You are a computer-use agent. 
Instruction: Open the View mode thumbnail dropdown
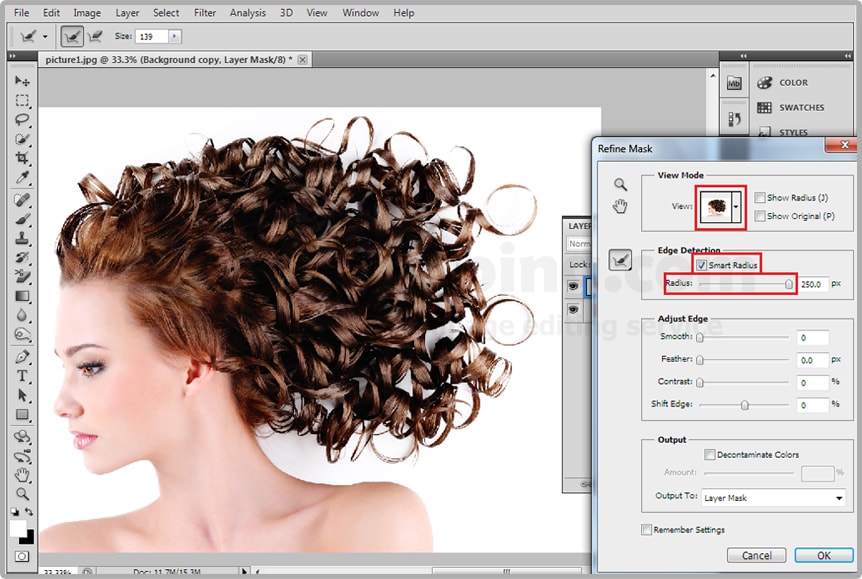(737, 207)
